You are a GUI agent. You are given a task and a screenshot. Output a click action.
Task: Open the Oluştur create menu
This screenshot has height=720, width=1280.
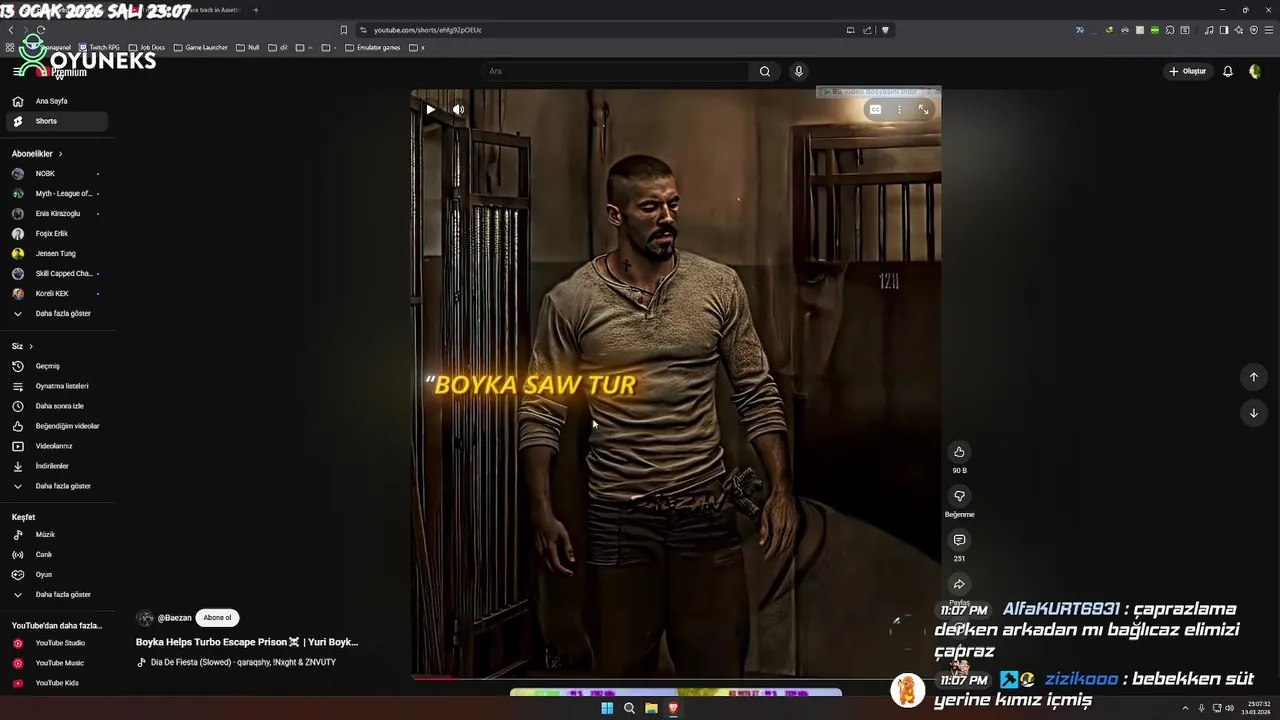[1188, 71]
